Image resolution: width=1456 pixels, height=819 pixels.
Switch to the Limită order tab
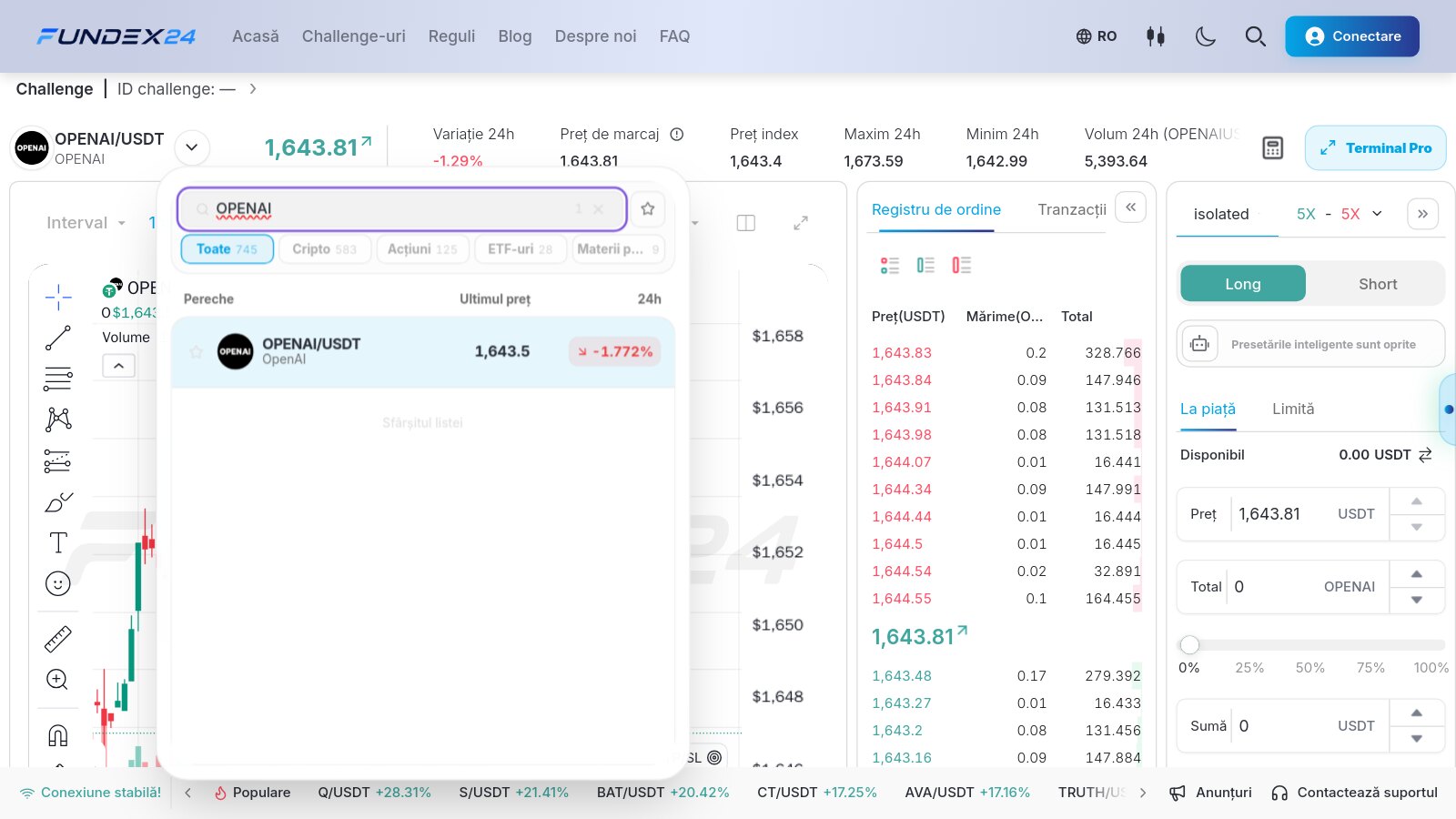[1293, 409]
